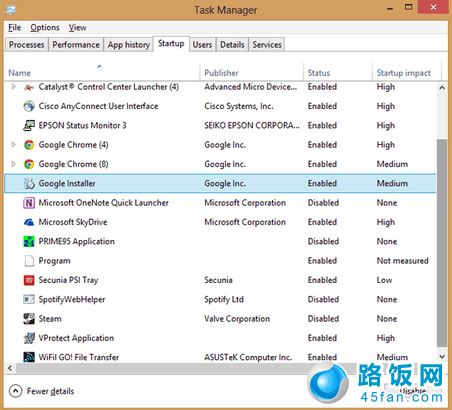Switch to the Details tab
Viewport: 452px width, 410px height.
(232, 45)
